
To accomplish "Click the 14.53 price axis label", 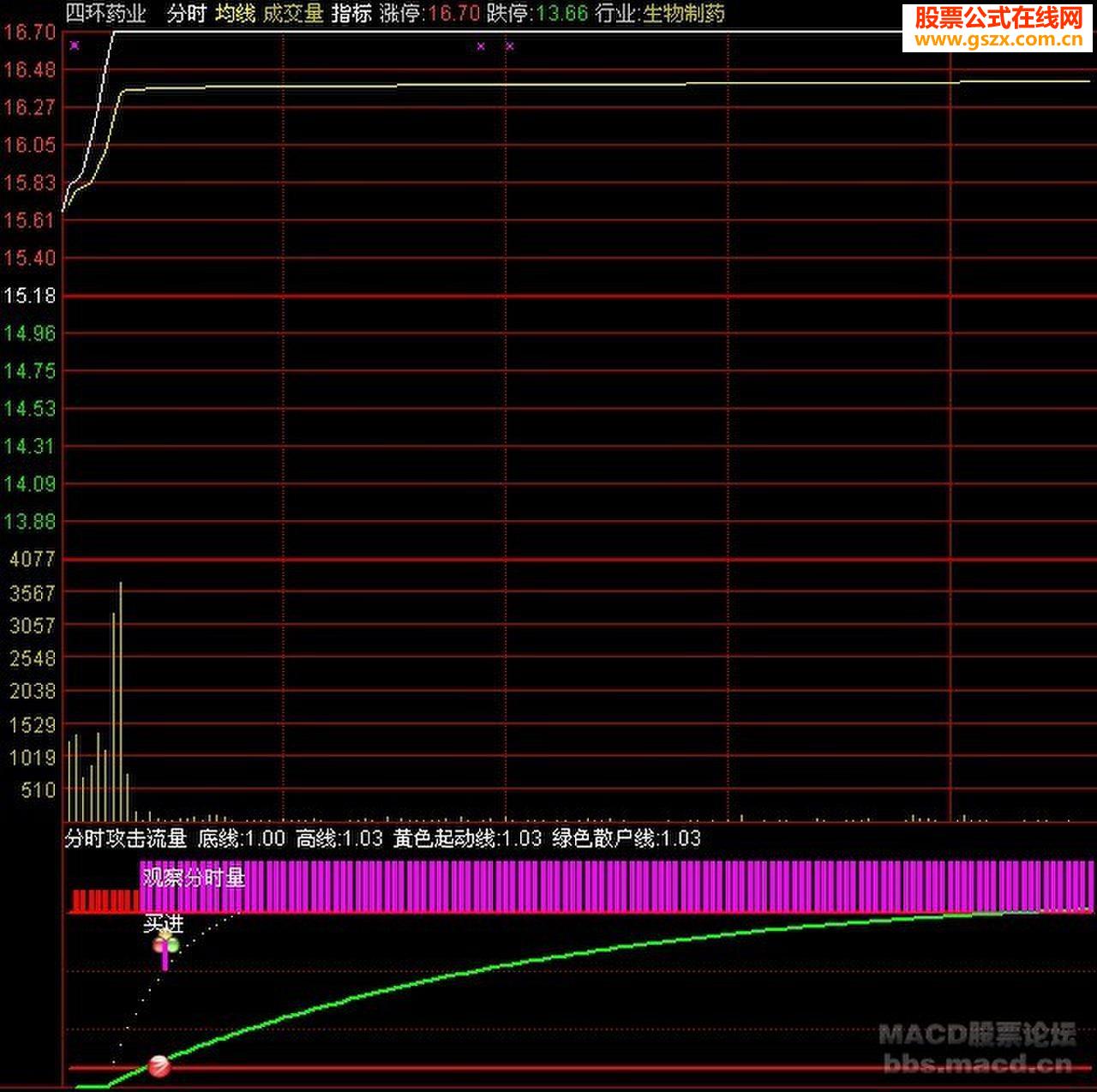I will pos(29,409).
